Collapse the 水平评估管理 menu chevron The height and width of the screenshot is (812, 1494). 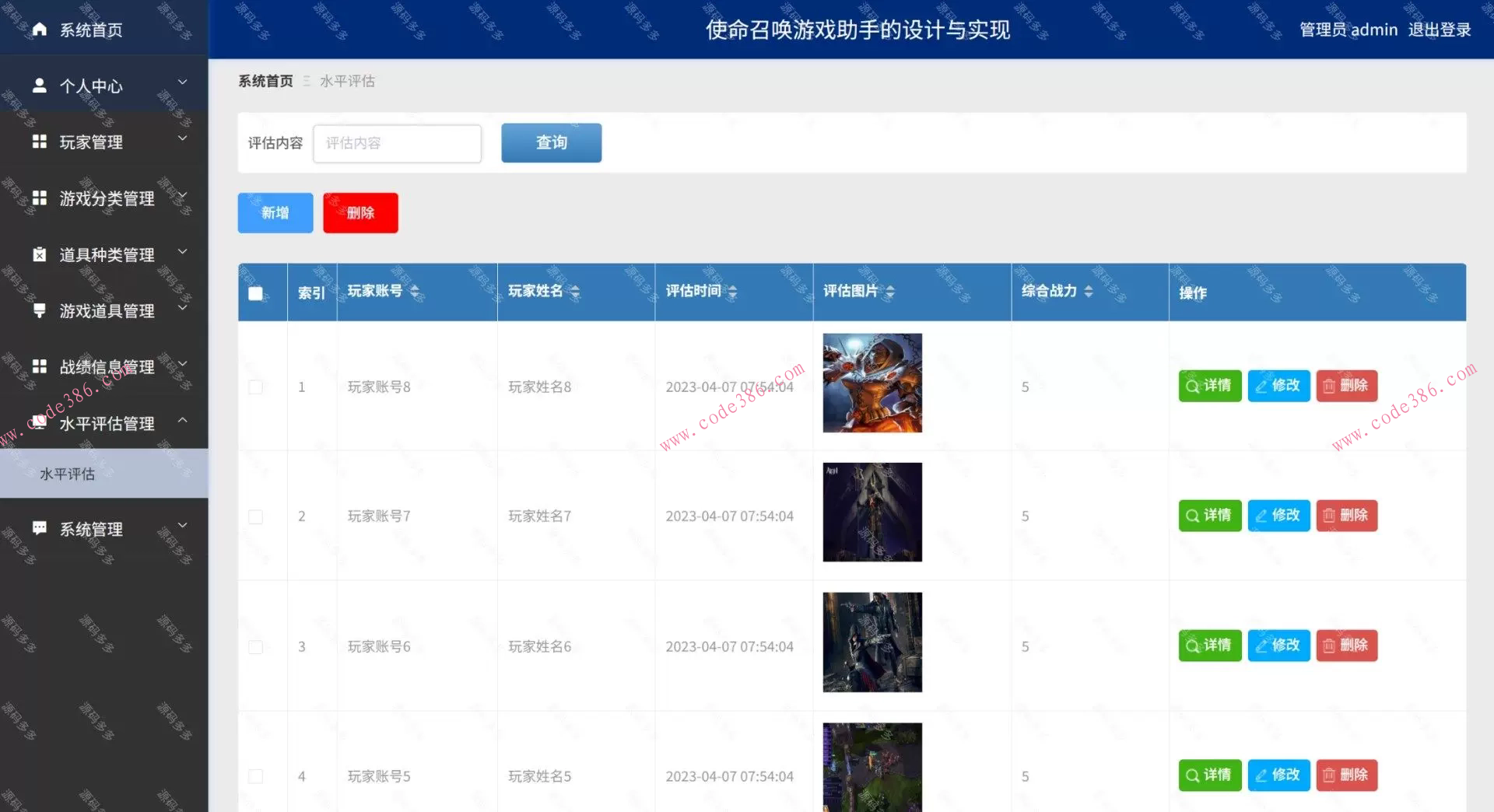pyautogui.click(x=184, y=420)
